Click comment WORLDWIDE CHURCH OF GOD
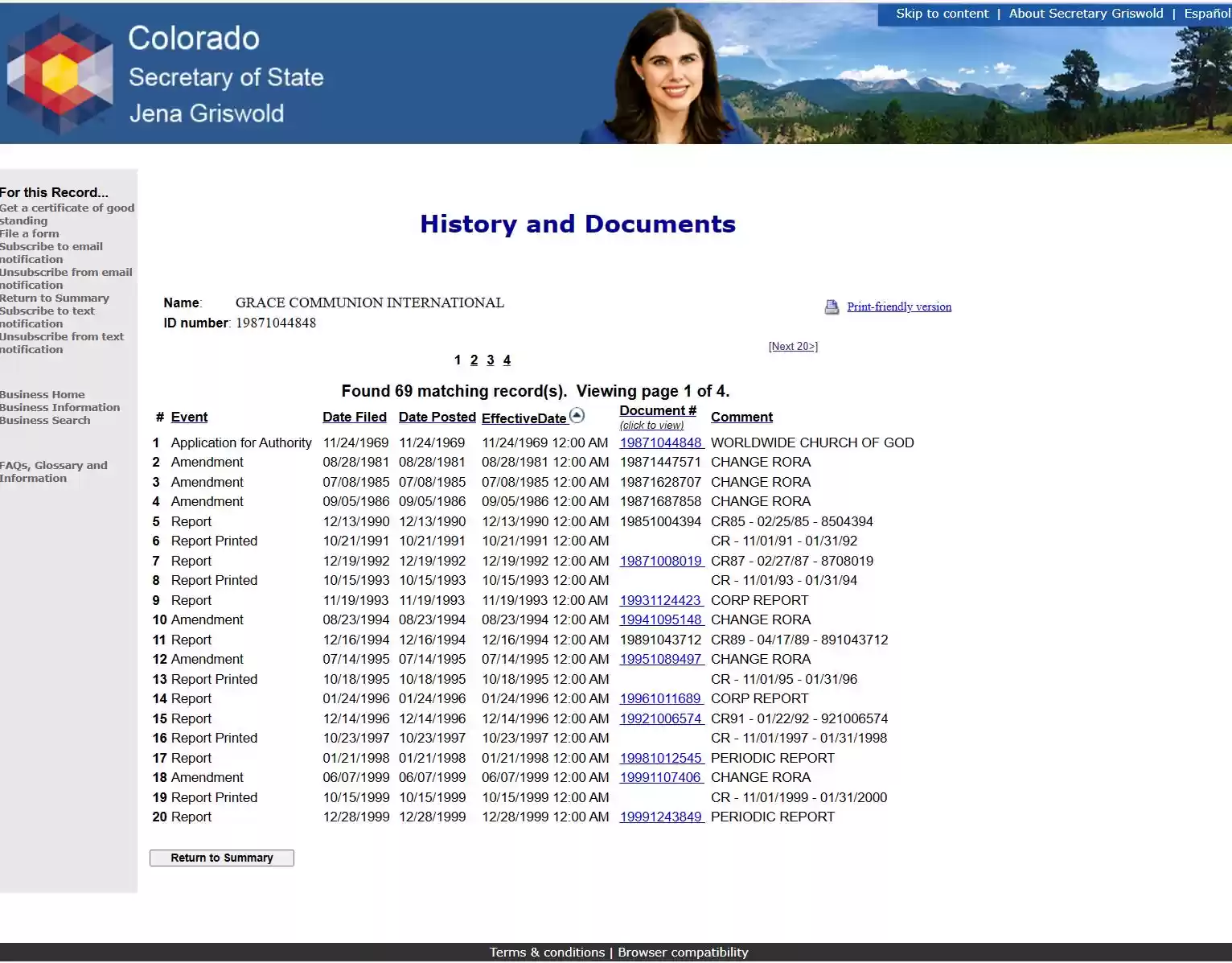1232x963 pixels. click(812, 442)
